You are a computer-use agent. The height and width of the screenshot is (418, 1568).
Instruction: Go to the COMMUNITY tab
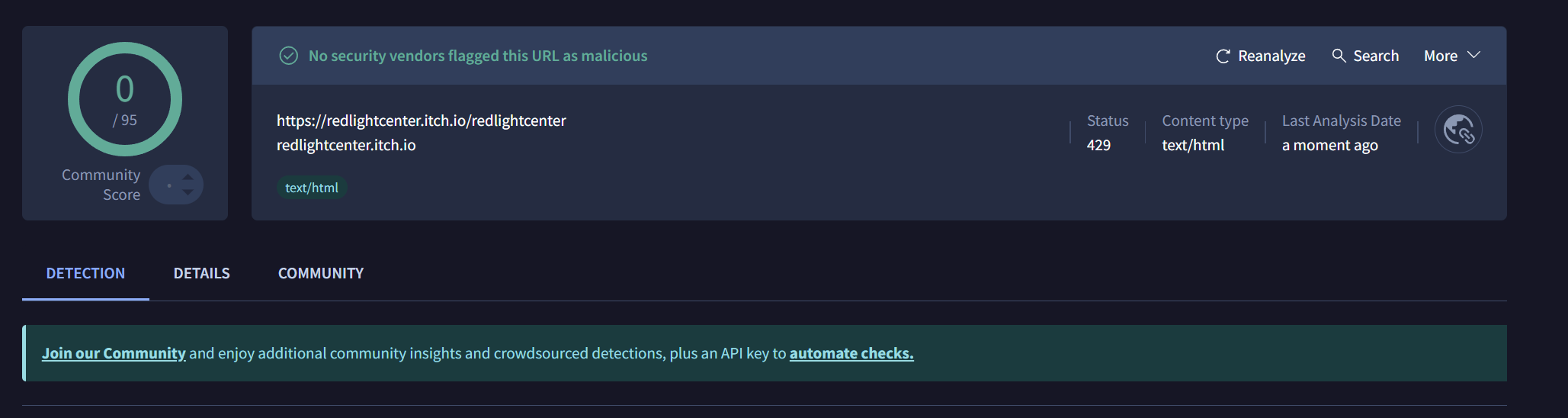tap(321, 273)
